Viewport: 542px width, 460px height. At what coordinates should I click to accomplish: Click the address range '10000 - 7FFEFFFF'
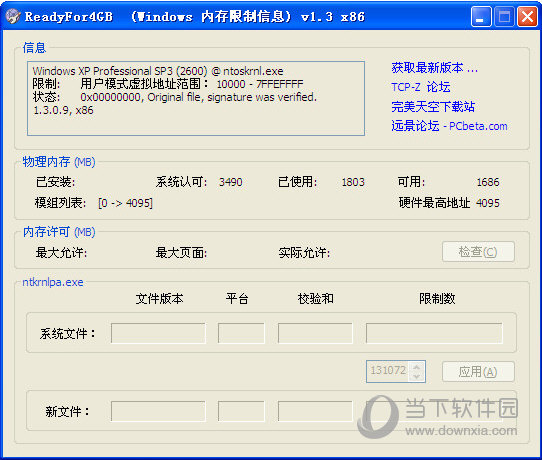(260, 84)
